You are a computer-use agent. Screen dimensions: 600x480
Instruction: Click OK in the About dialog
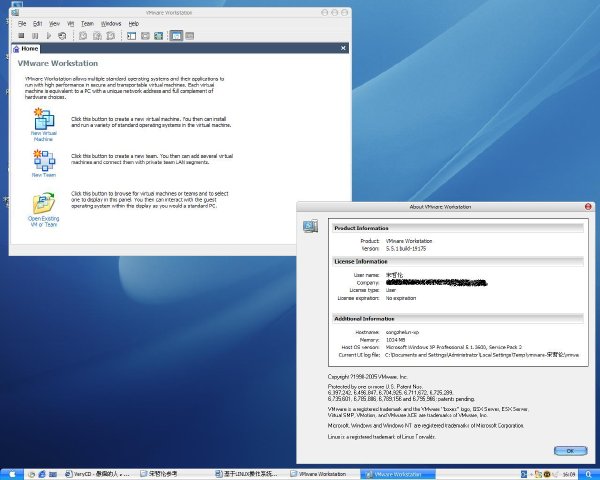pos(570,451)
